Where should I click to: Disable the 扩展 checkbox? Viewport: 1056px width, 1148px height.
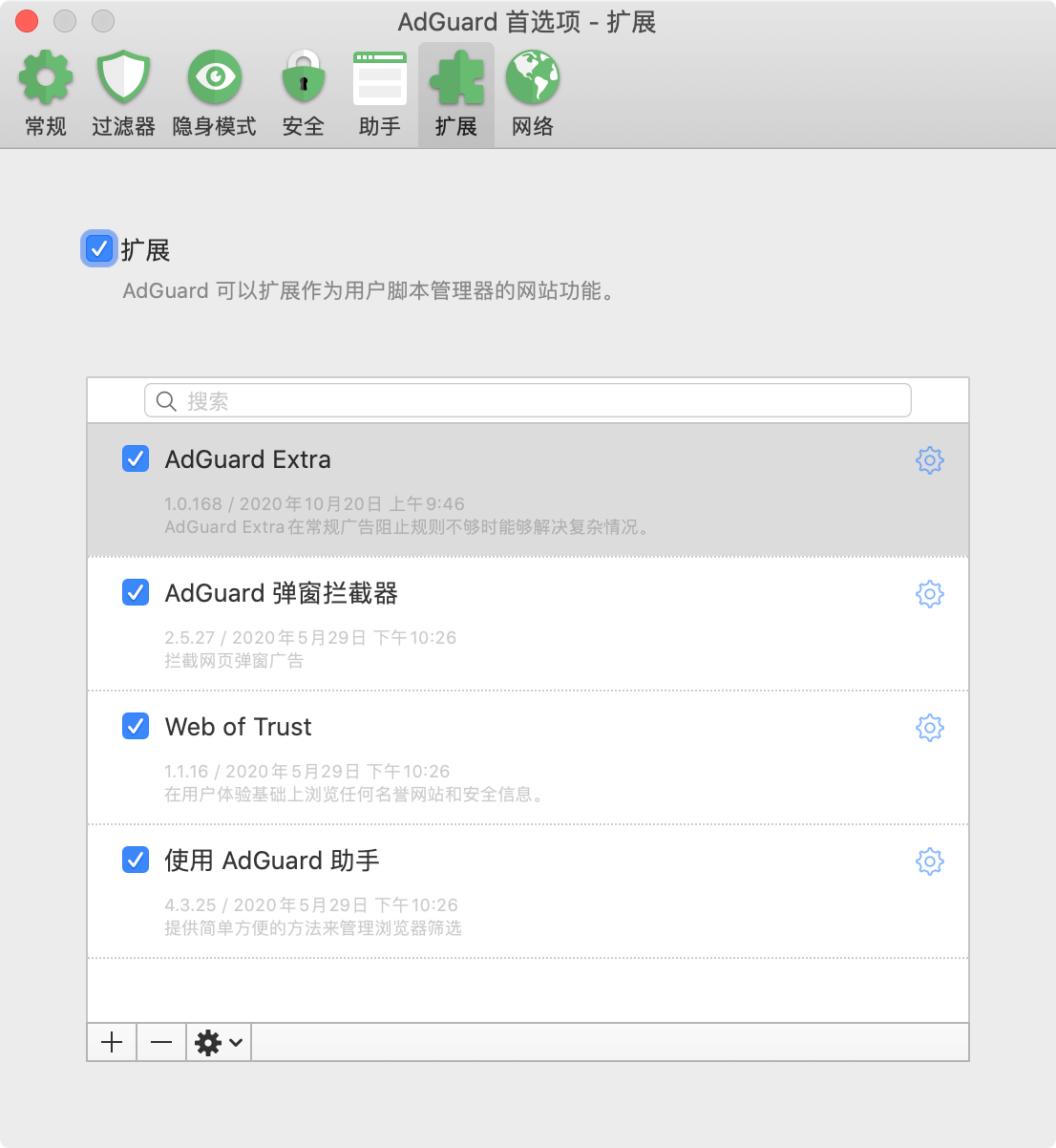coord(98,248)
